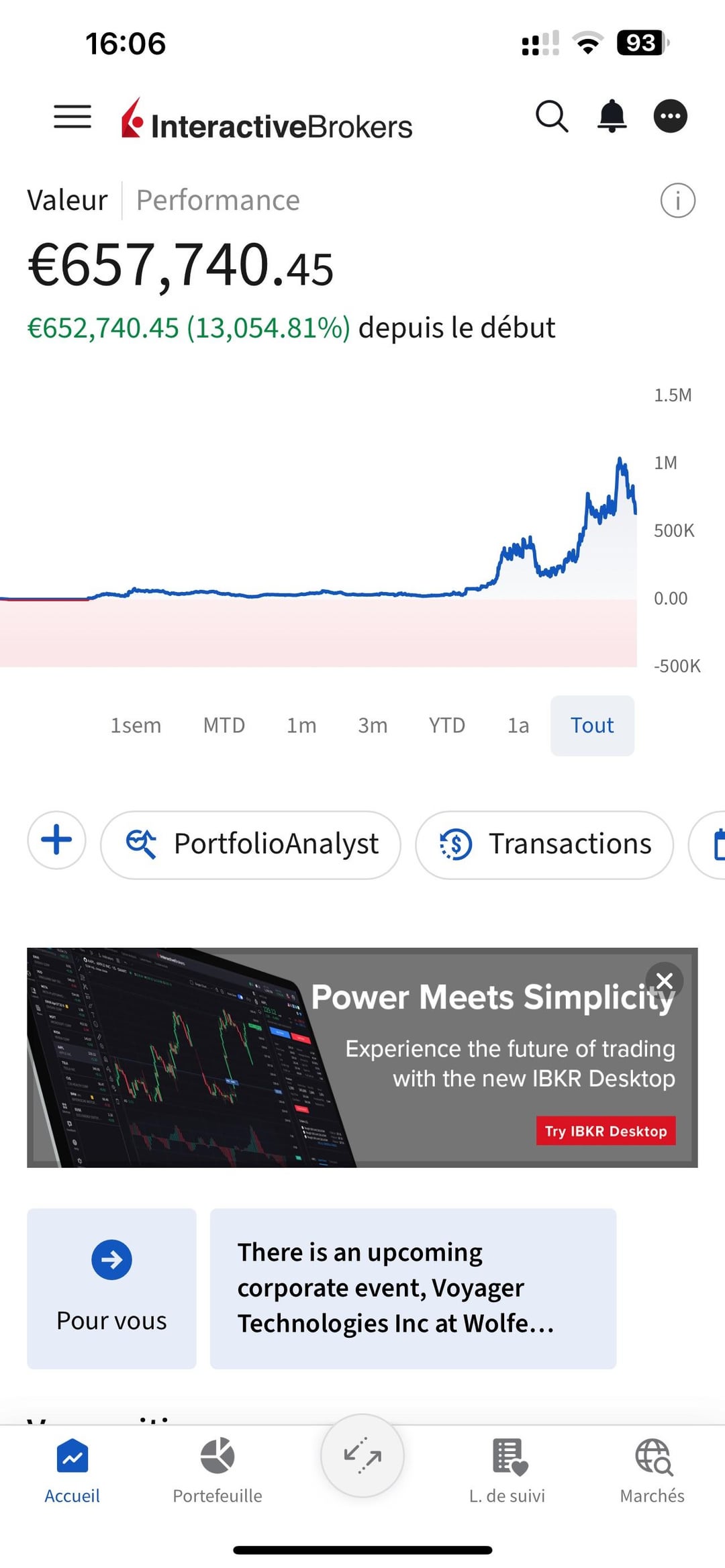Open the hamburger menu
The height and width of the screenshot is (1568, 725).
[72, 117]
